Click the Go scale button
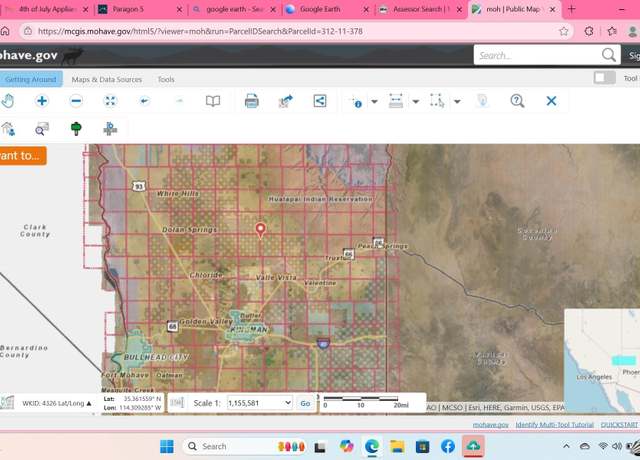This screenshot has width=640, height=460. (305, 403)
